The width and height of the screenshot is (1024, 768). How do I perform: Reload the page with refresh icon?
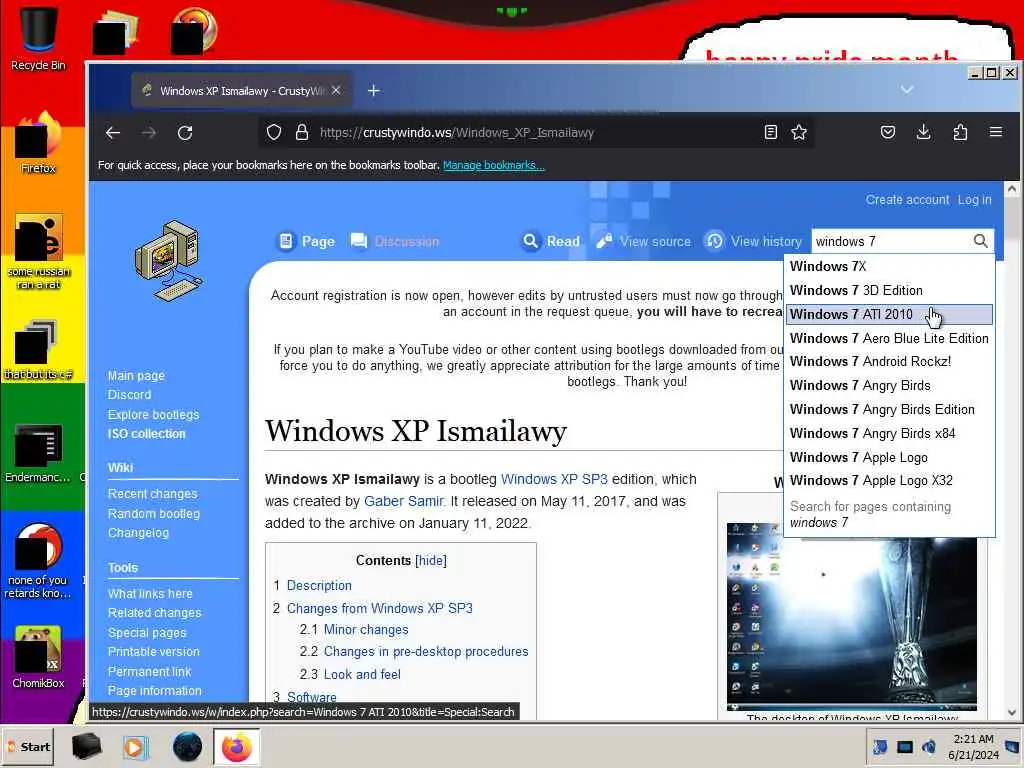click(x=185, y=133)
